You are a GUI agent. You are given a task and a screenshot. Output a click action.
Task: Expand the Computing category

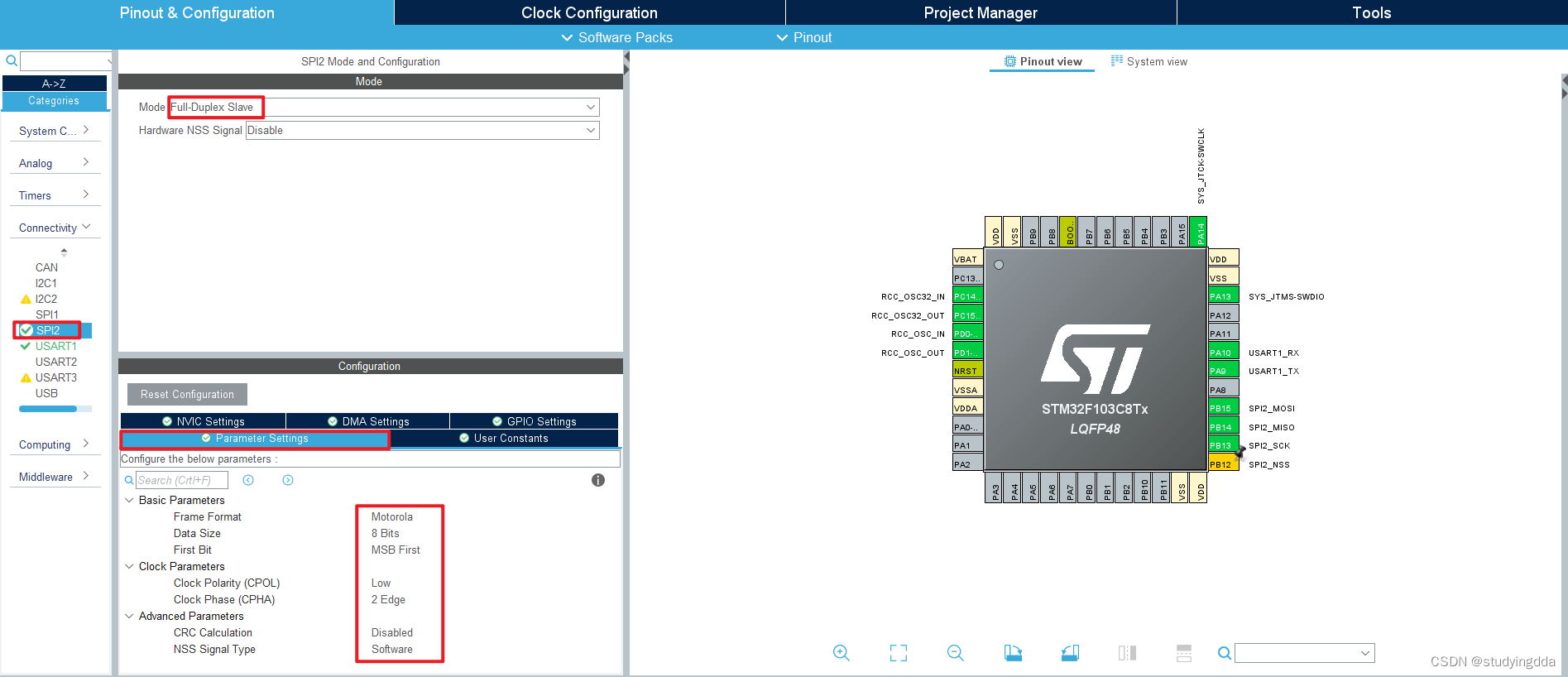pyautogui.click(x=55, y=444)
